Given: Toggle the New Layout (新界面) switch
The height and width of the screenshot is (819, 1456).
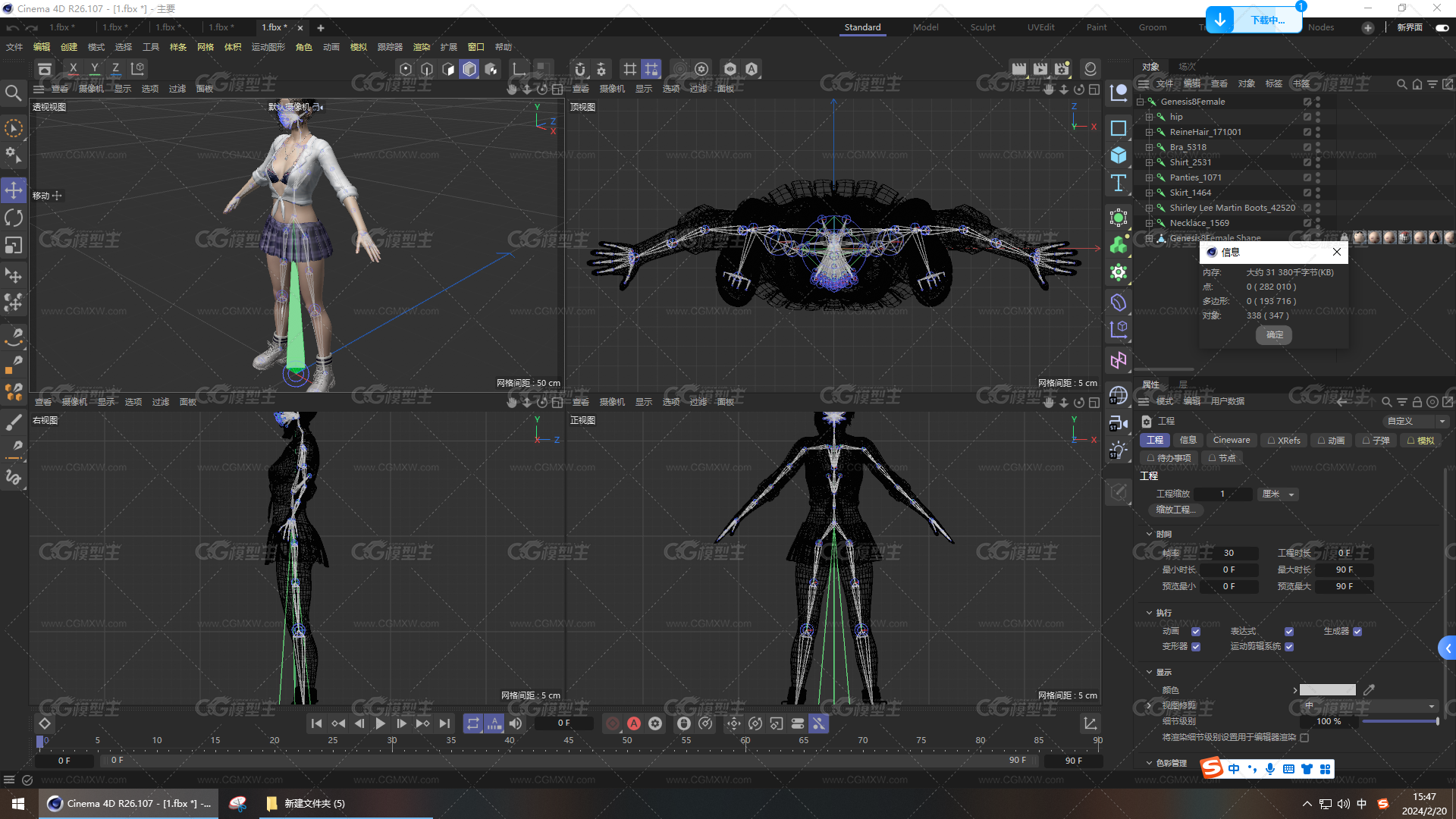Looking at the screenshot, I should click(x=1442, y=27).
